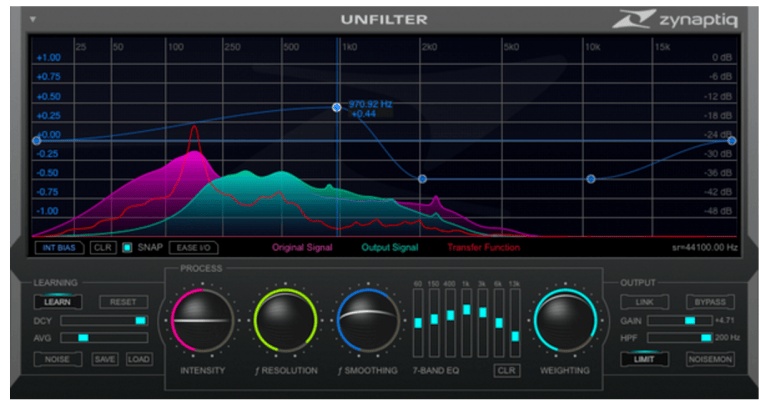
Task: Click the INTENSITY knob
Action: [202, 321]
